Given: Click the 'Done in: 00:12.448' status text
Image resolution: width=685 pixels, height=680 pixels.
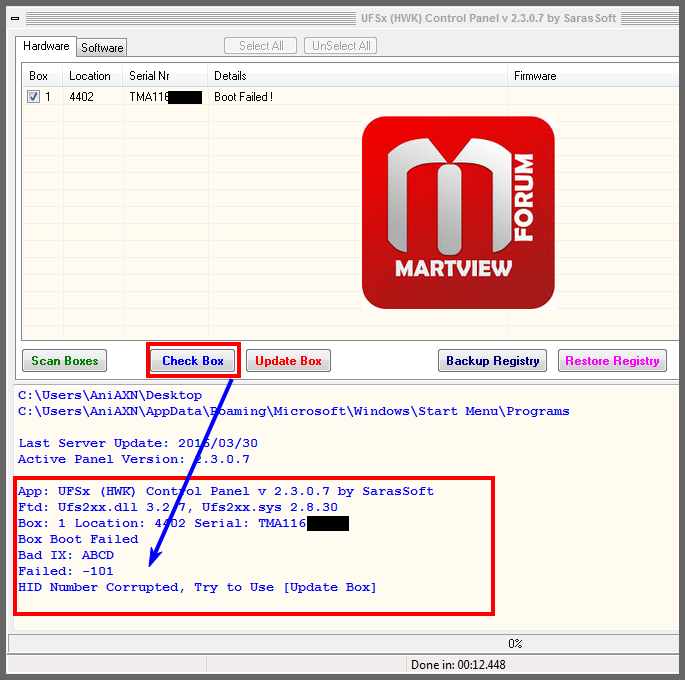Looking at the screenshot, I should tap(458, 665).
